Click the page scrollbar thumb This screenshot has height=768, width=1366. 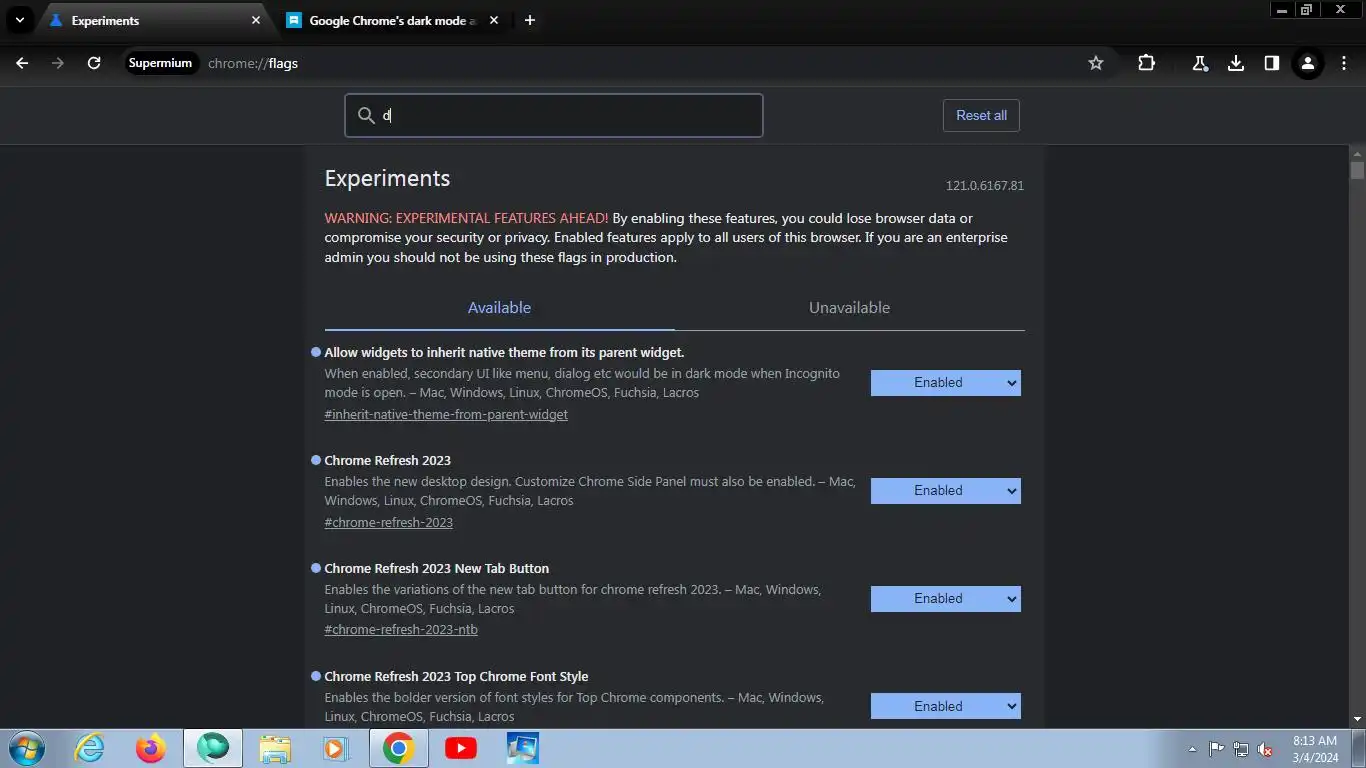tap(1357, 170)
